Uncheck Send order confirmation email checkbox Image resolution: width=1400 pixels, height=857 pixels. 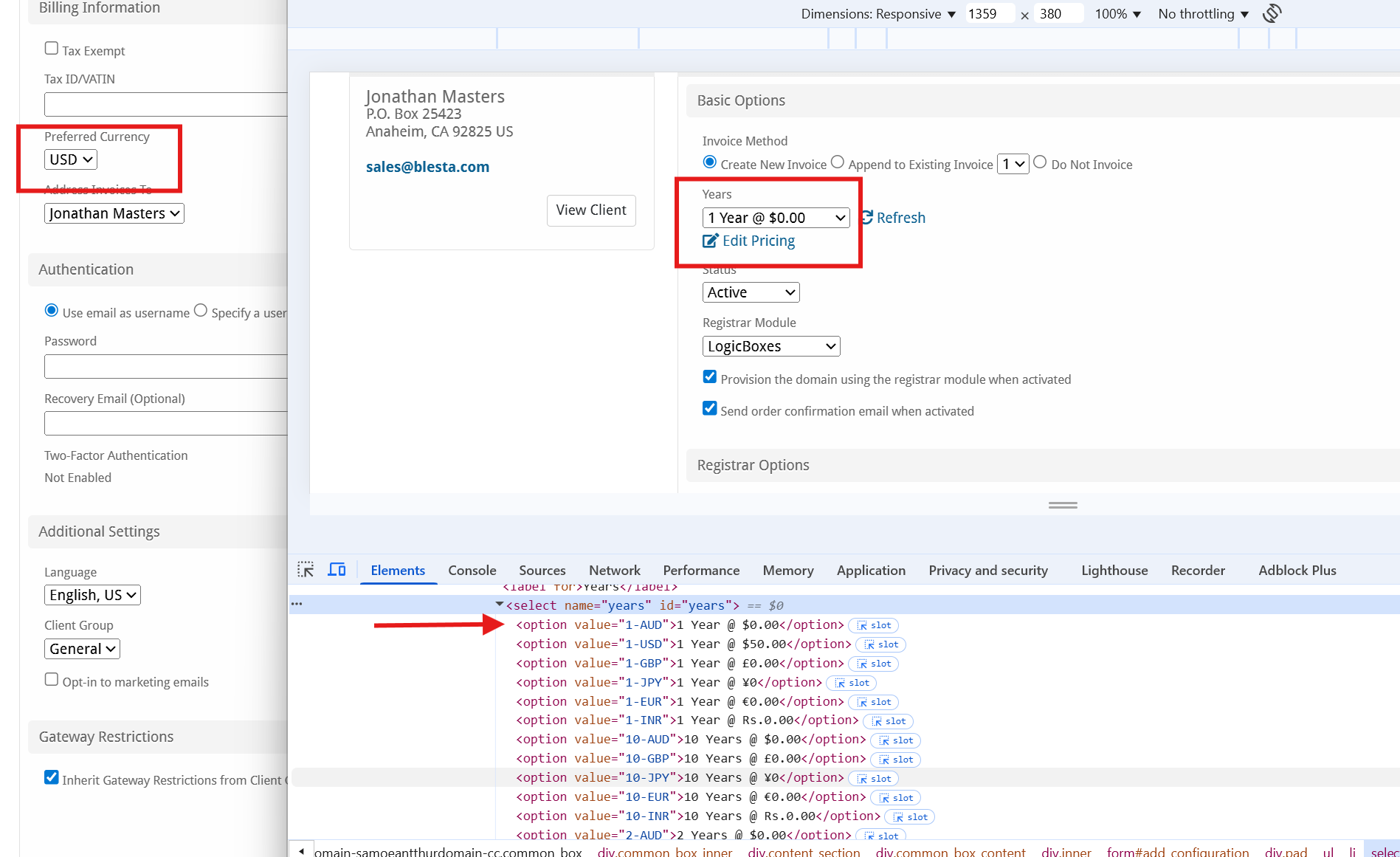(709, 408)
